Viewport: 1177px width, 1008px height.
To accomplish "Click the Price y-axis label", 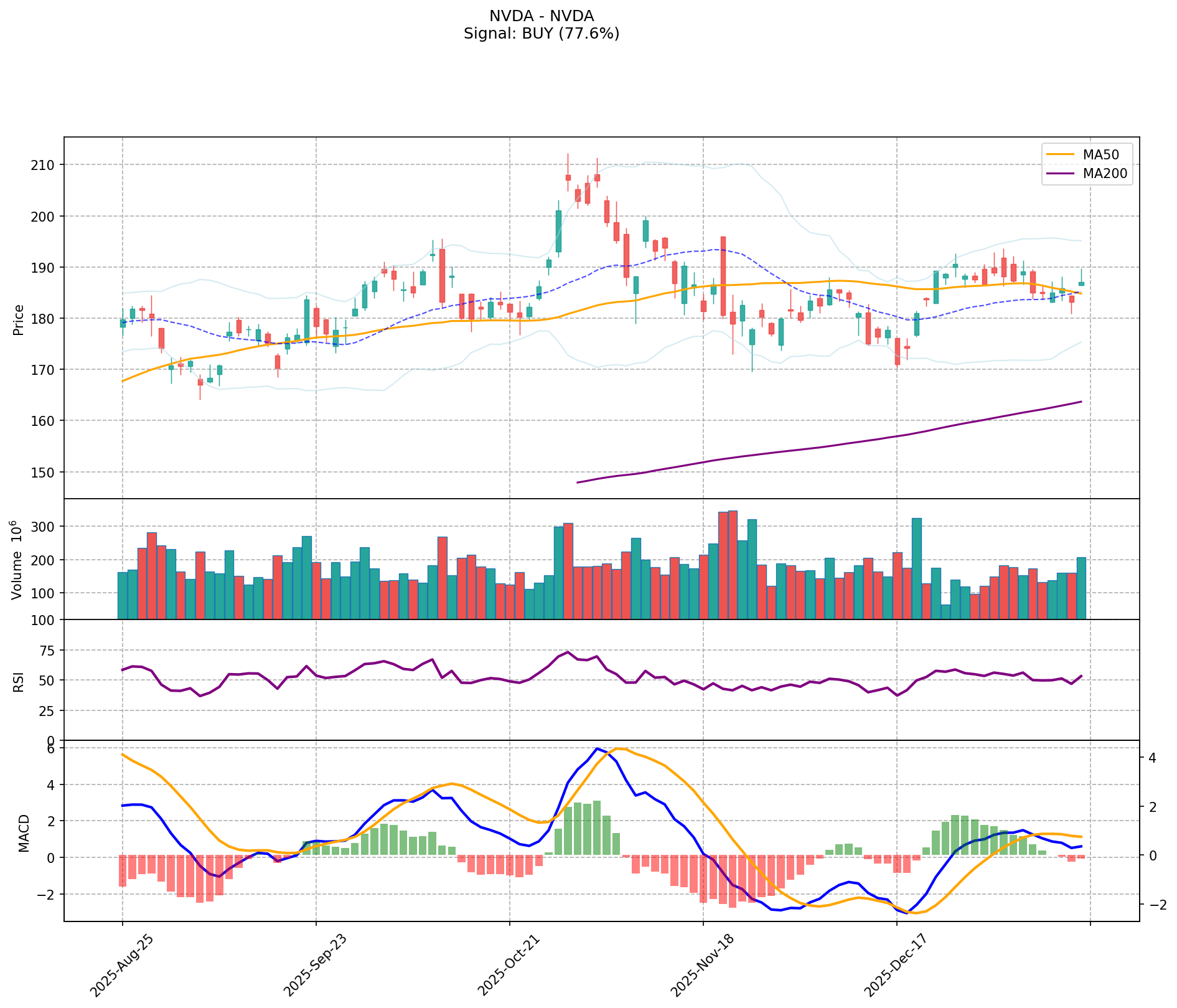I will click(19, 319).
